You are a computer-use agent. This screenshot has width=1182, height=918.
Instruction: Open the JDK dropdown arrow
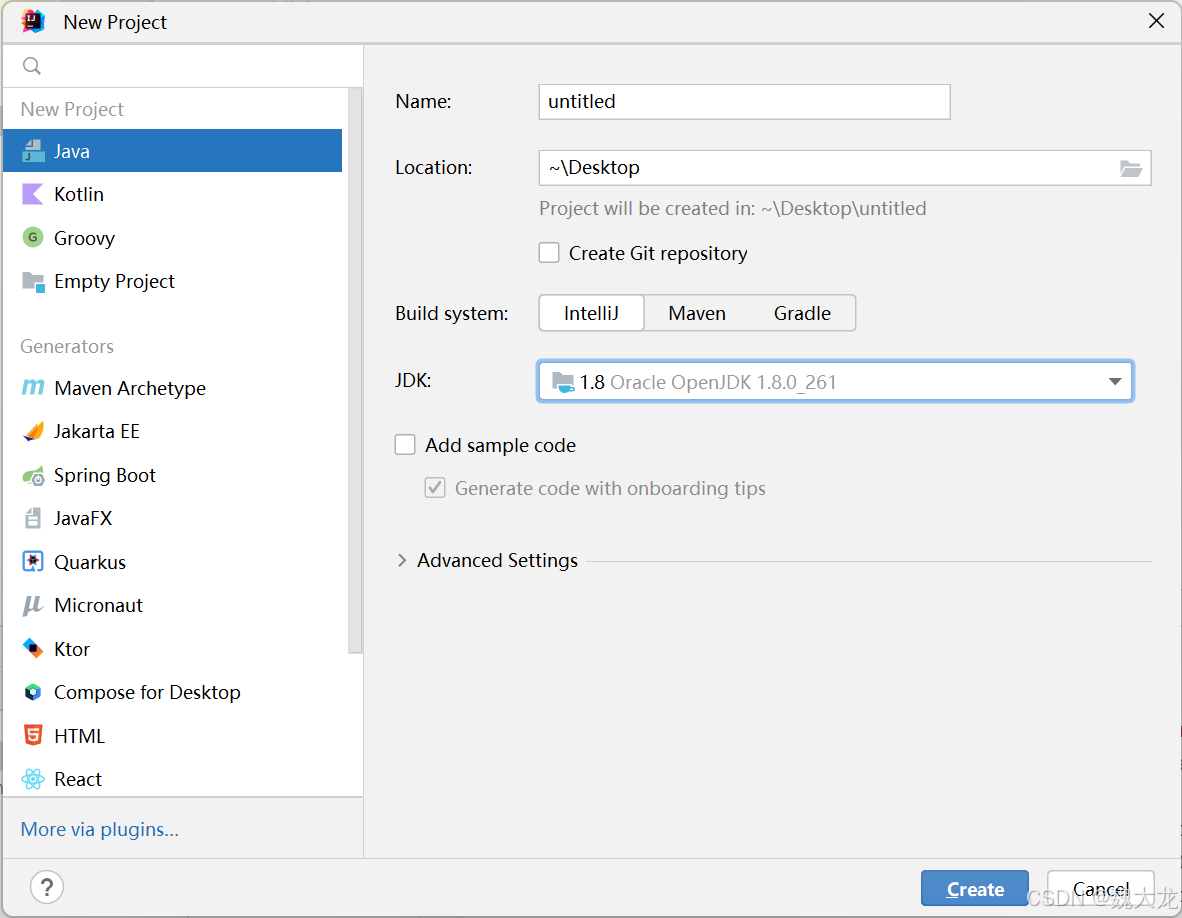(1115, 381)
